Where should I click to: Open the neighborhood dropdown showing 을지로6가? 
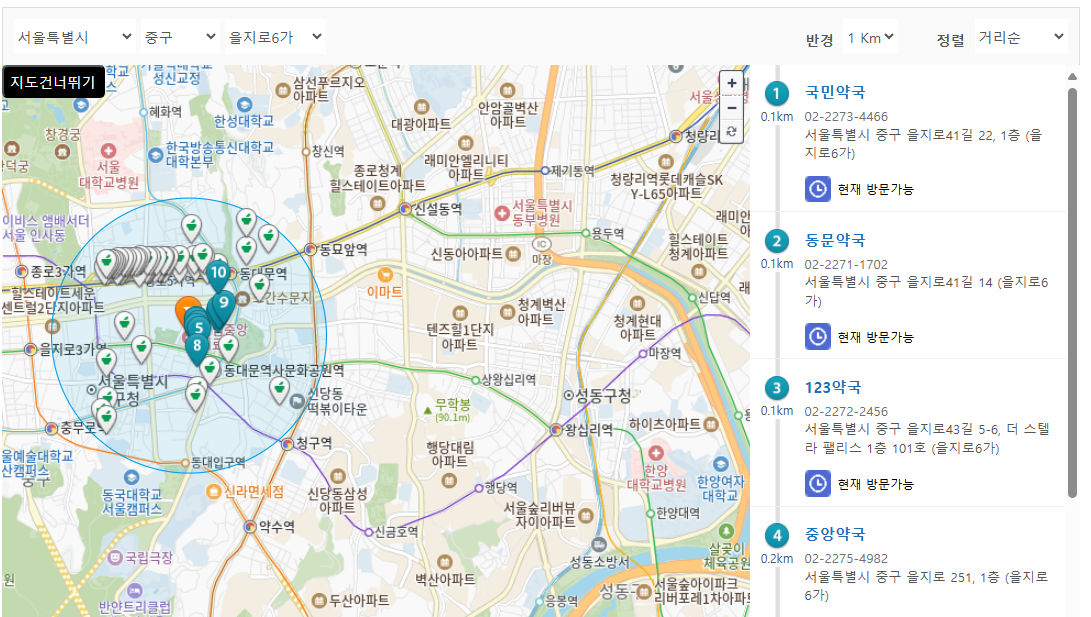pyautogui.click(x=276, y=36)
